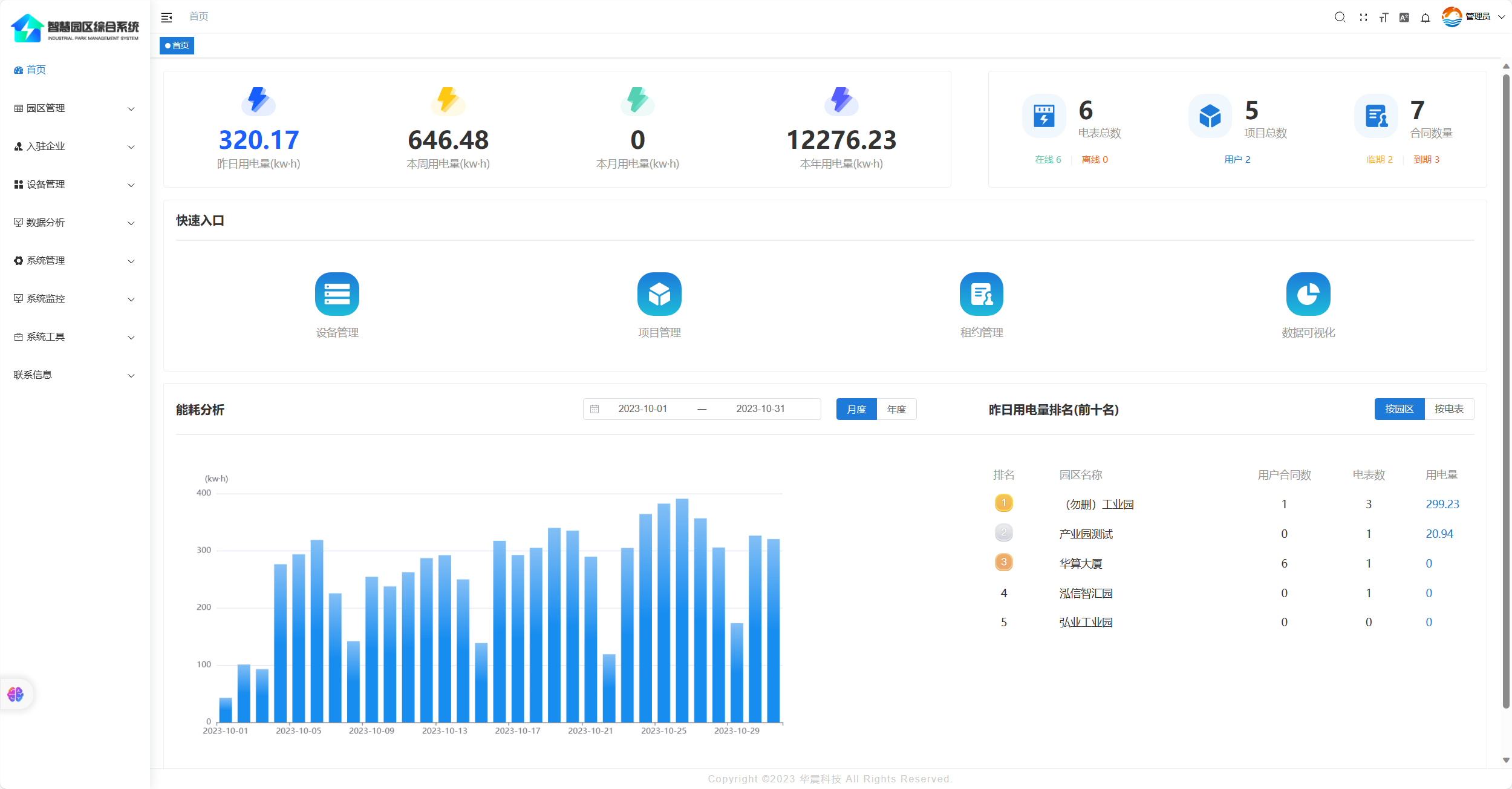Click the 租约管理 quick entry icon

pyautogui.click(x=982, y=294)
